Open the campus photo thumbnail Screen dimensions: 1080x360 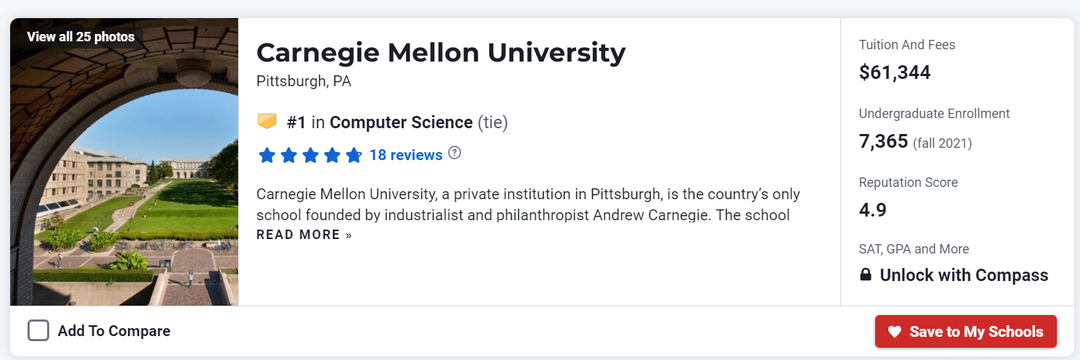point(124,162)
